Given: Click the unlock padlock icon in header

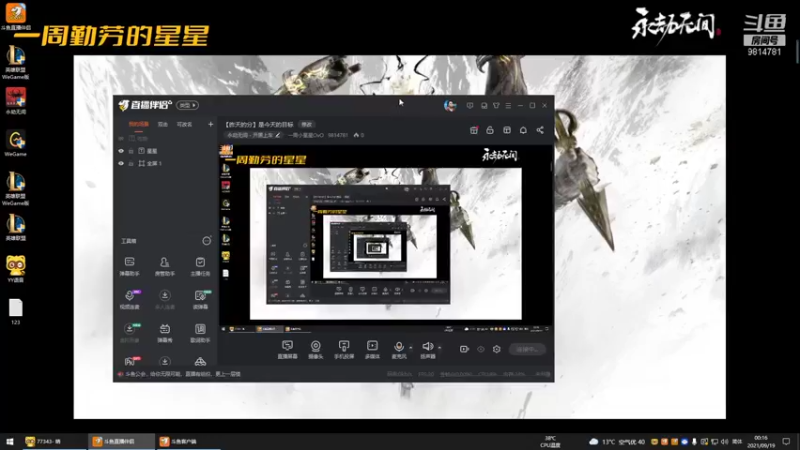Looking at the screenshot, I should (x=490, y=130).
